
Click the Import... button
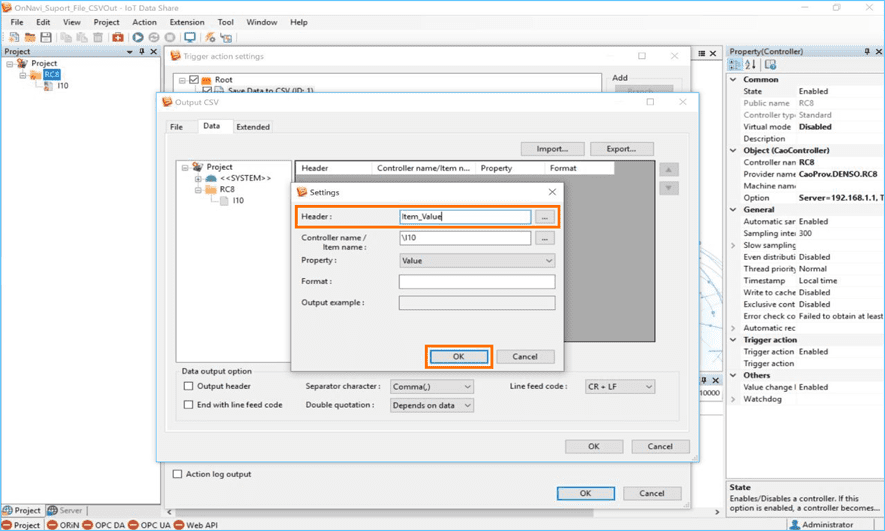[553, 149]
